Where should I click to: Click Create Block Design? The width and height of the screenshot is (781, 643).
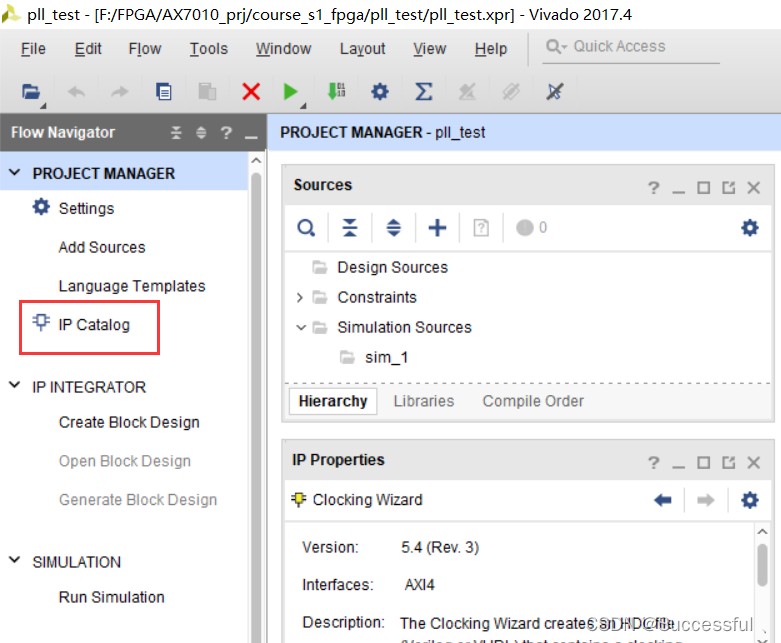click(x=129, y=422)
